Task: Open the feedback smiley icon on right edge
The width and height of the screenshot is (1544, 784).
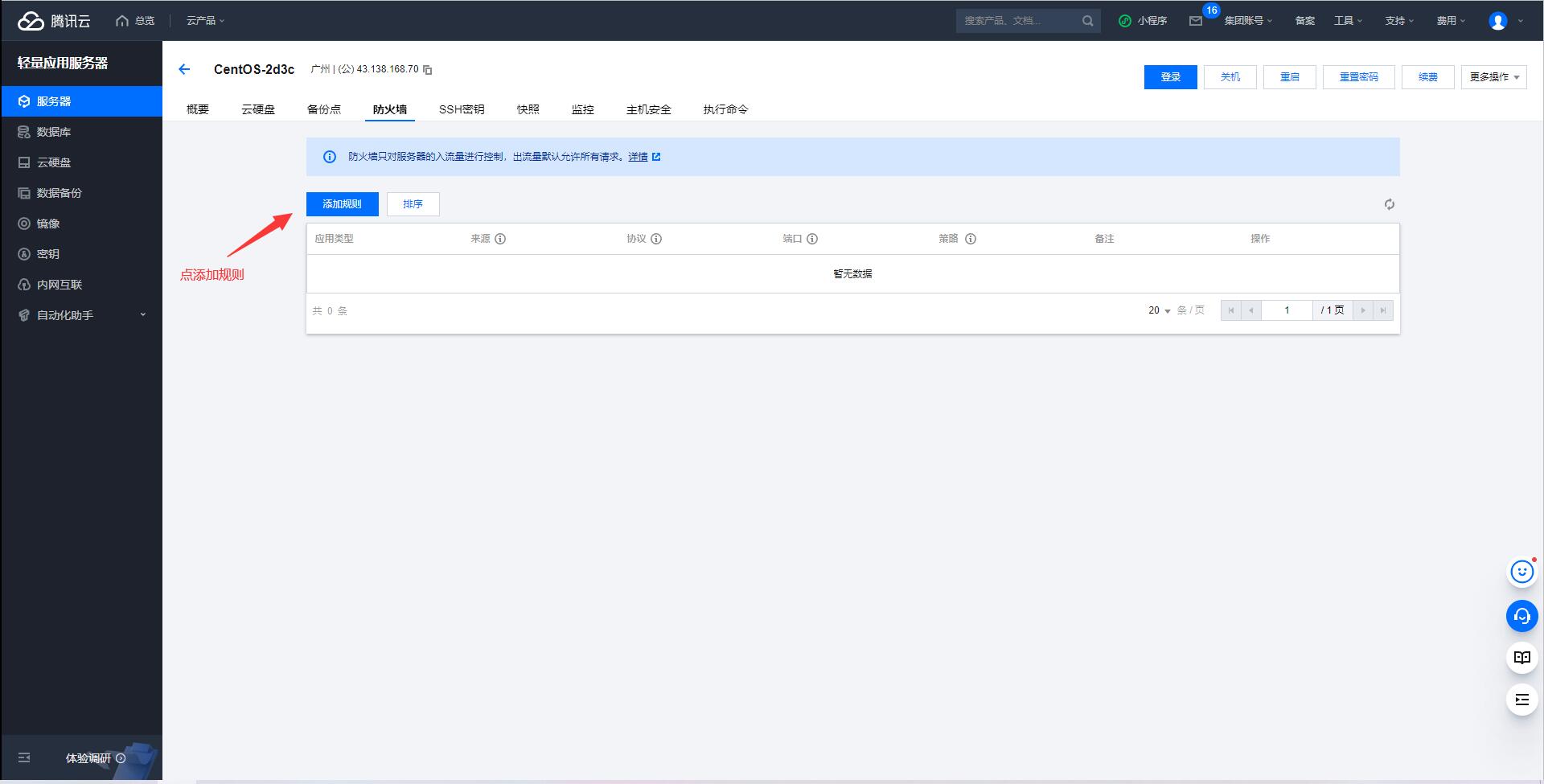Action: (x=1521, y=572)
